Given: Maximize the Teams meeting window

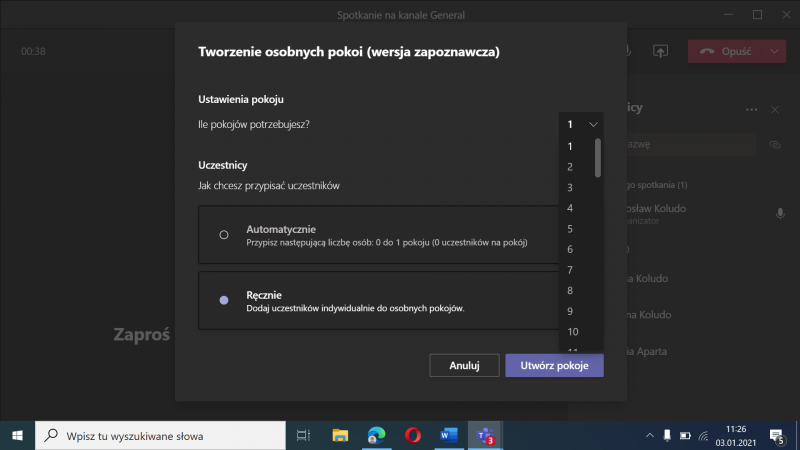Looking at the screenshot, I should 757,15.
